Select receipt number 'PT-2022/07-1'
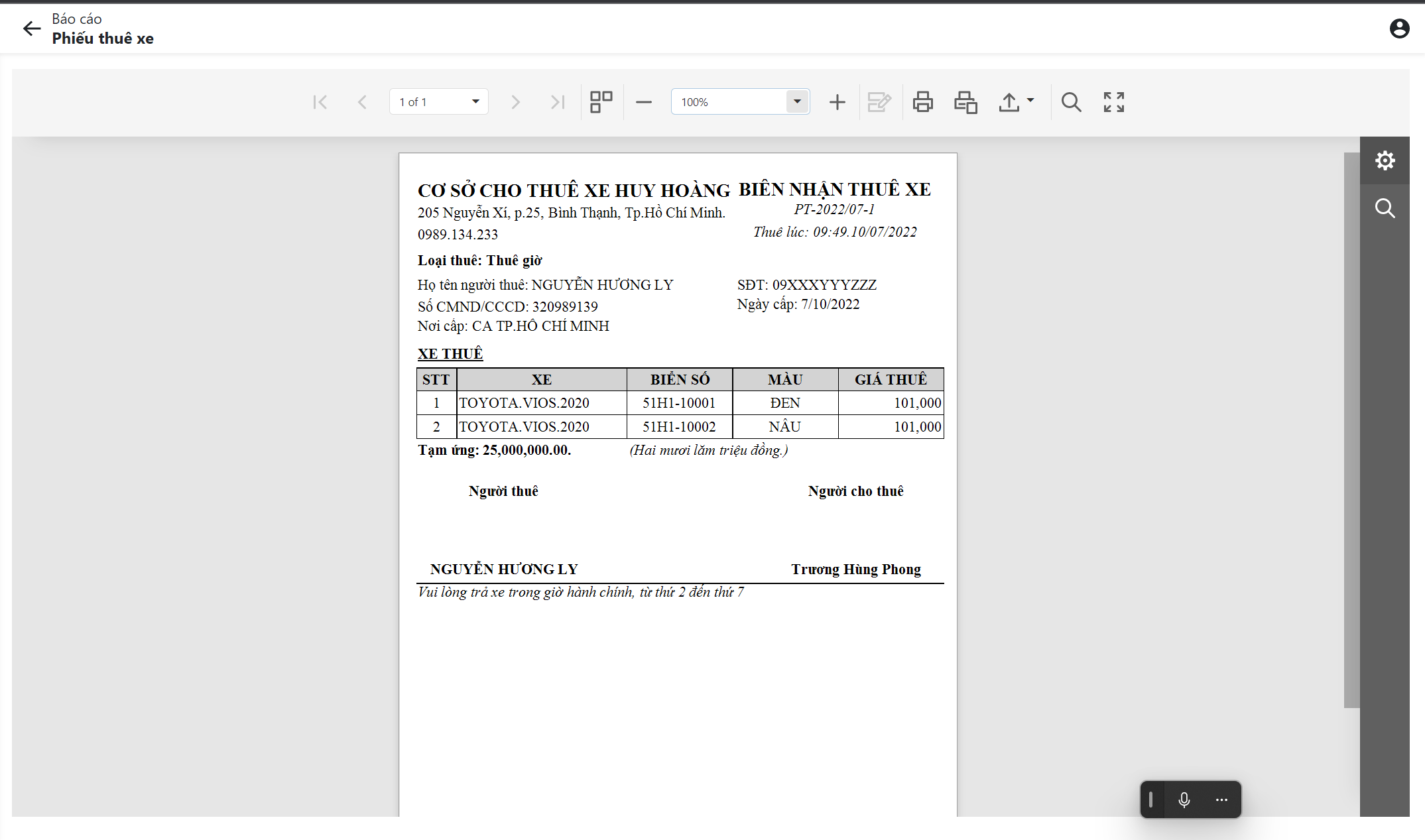The height and width of the screenshot is (840, 1425). pyautogui.click(x=834, y=210)
